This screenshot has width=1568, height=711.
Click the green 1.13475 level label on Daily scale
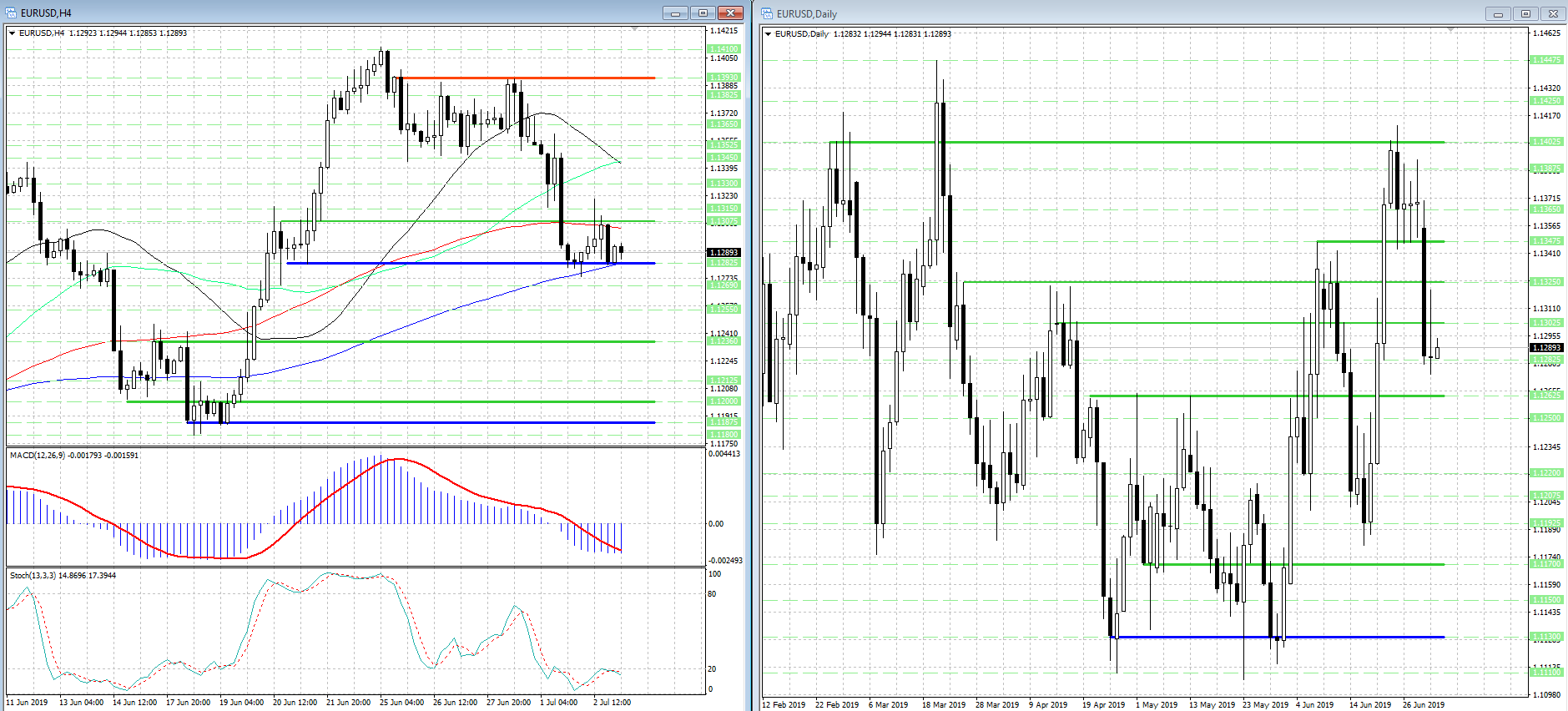pyautogui.click(x=1546, y=241)
